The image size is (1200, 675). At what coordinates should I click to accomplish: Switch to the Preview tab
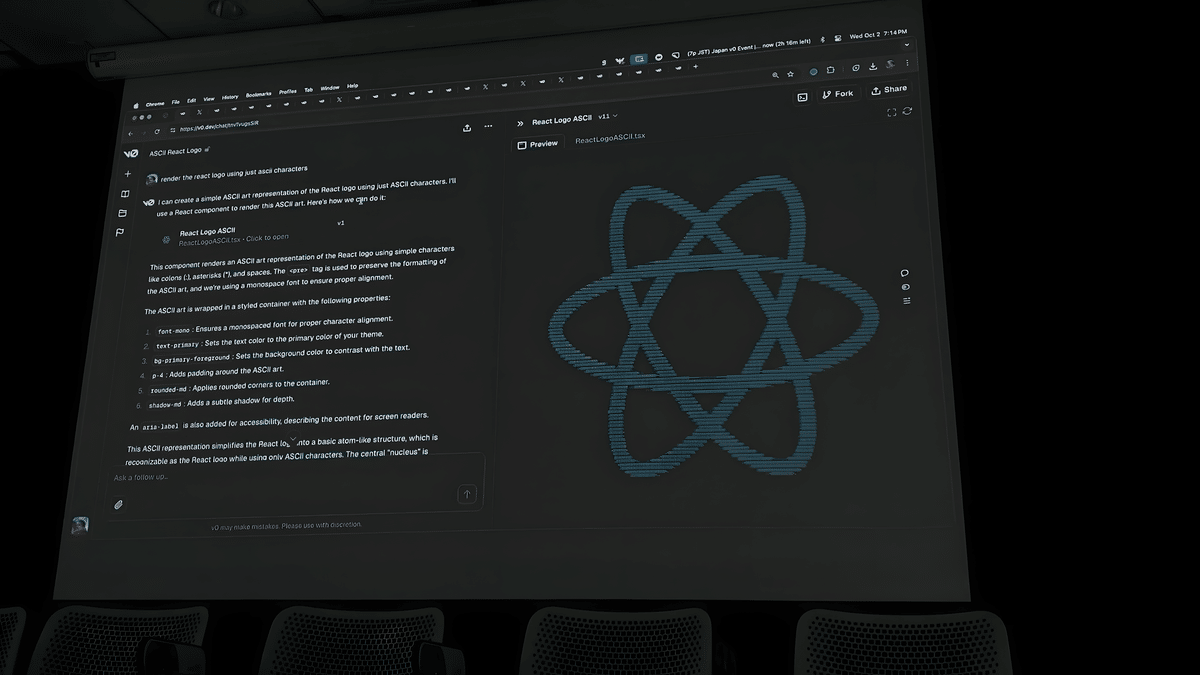537,144
